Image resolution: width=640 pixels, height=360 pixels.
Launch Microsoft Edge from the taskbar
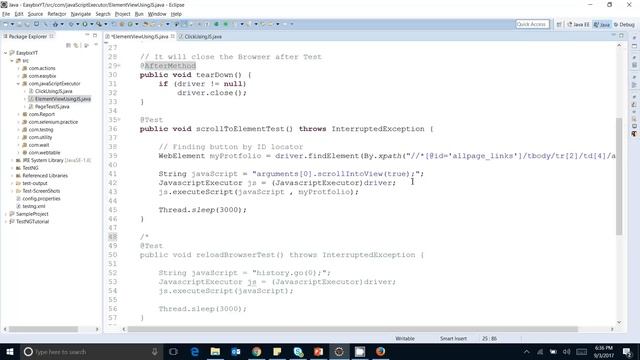(x=195, y=352)
